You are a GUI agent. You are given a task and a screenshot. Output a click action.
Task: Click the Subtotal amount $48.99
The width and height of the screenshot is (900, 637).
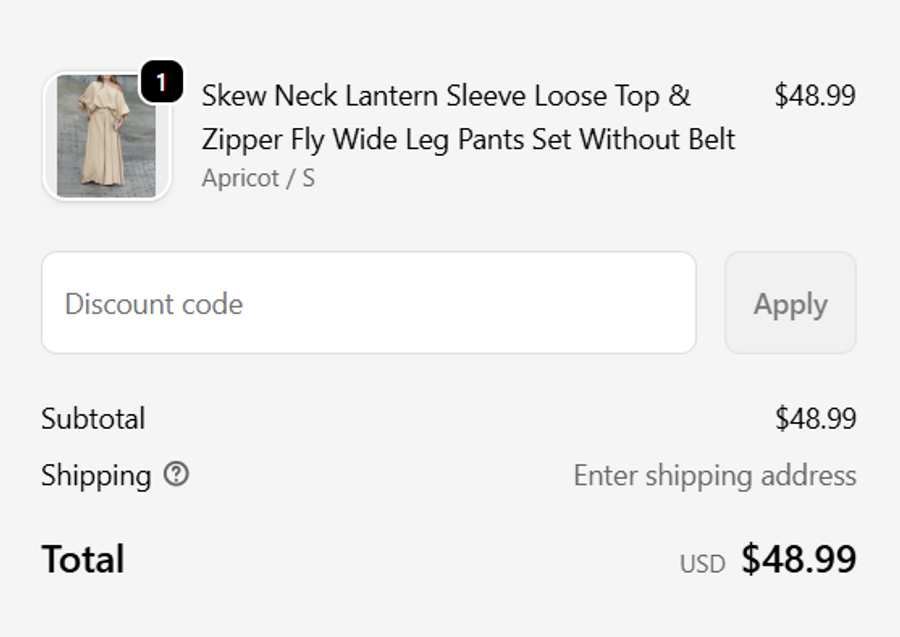point(815,418)
